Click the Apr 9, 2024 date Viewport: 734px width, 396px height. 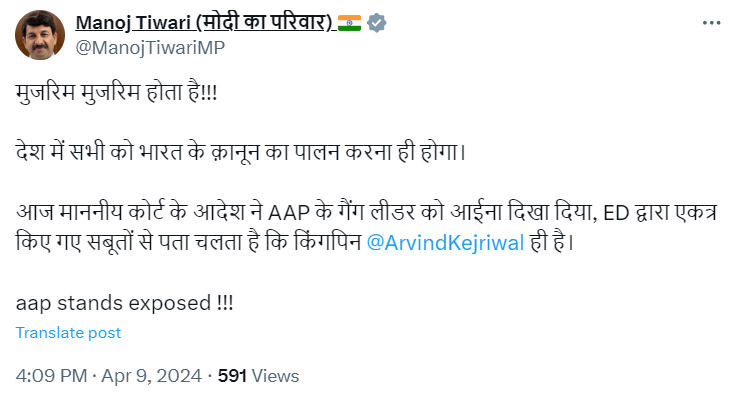[152, 376]
